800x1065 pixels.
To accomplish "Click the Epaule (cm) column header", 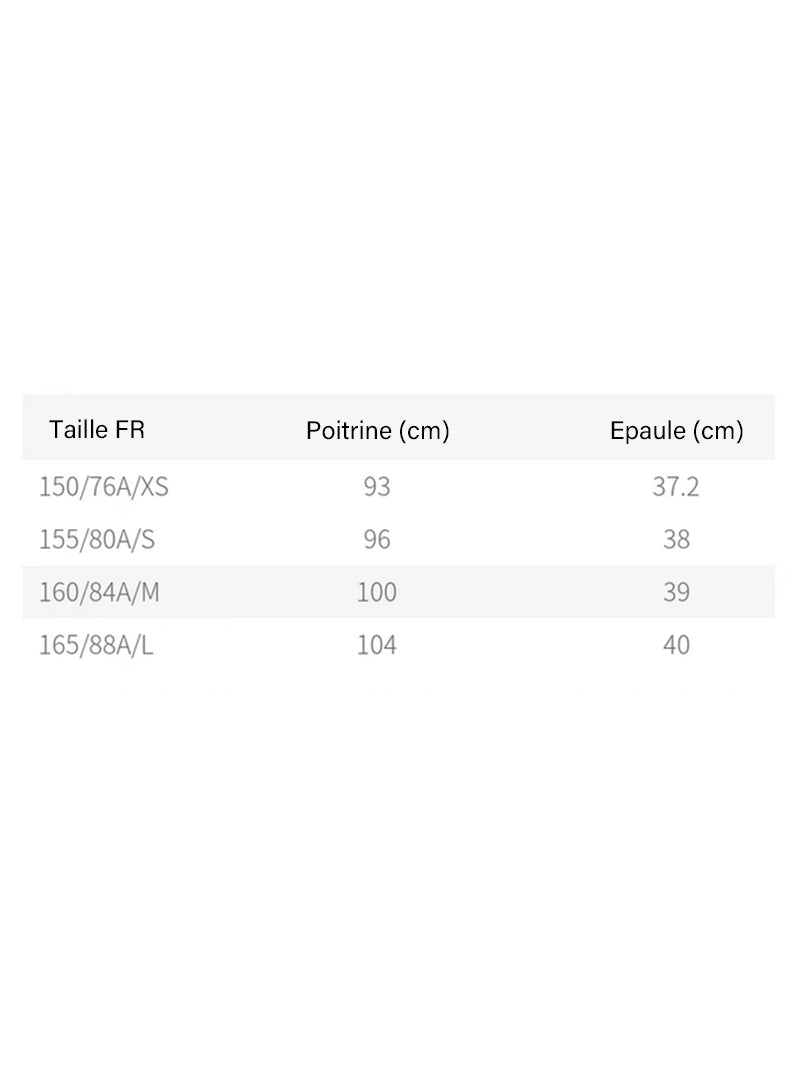I will click(676, 431).
